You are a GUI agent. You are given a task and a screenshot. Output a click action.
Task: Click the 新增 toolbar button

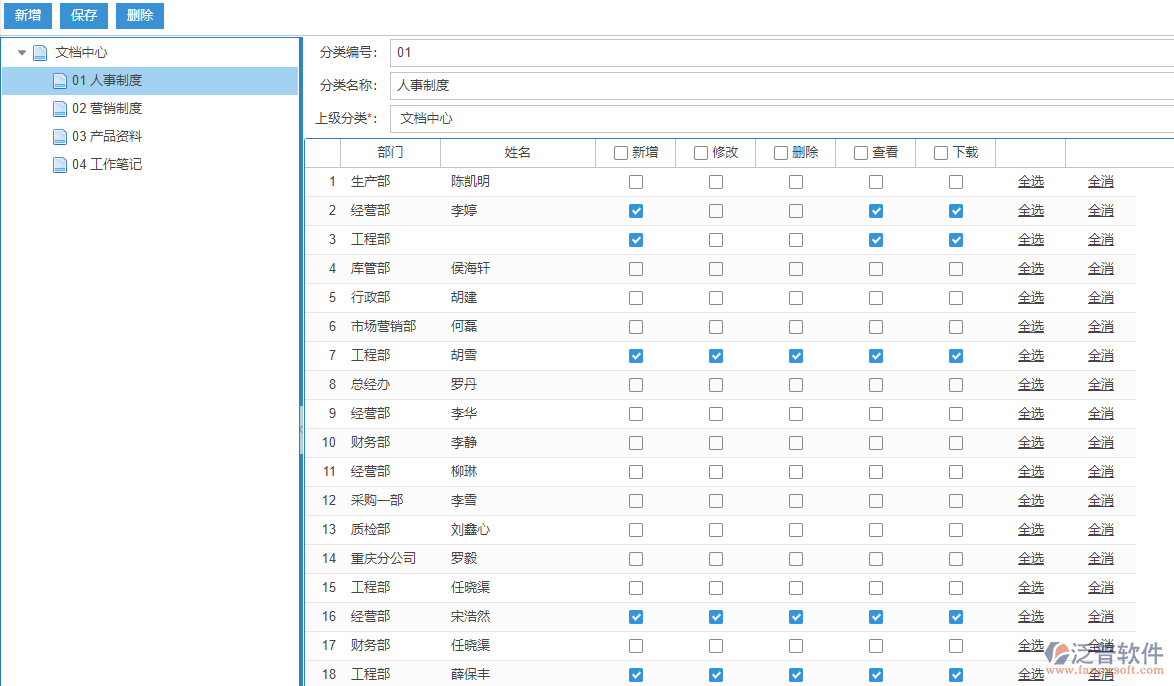click(27, 15)
